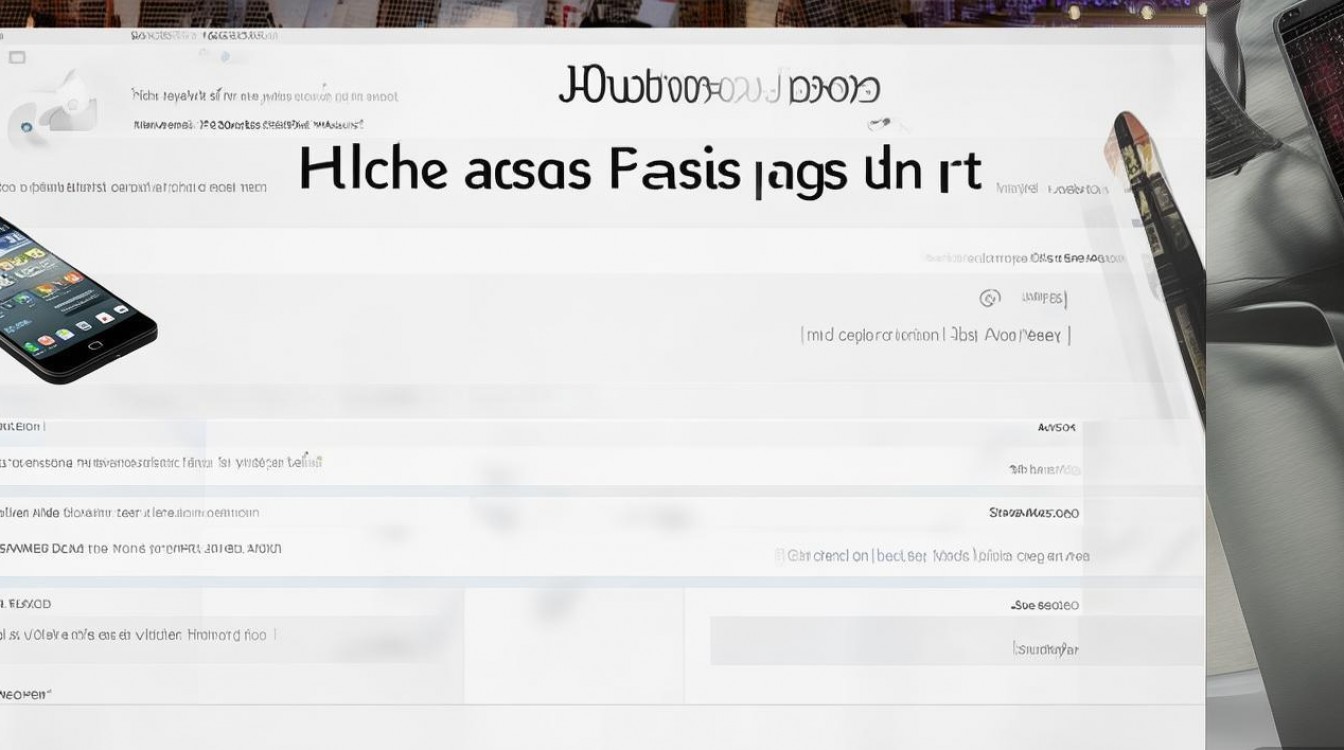Click the small blue dot near top bar

[226, 56]
